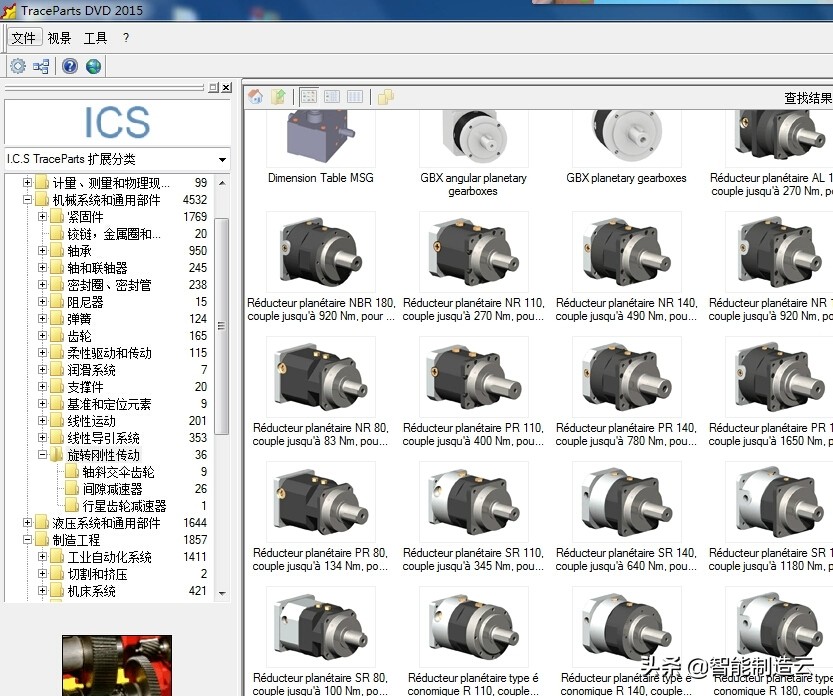Select the GBX planetary gearboxes caption link
Screen dimensions: 833x696
click(x=626, y=176)
